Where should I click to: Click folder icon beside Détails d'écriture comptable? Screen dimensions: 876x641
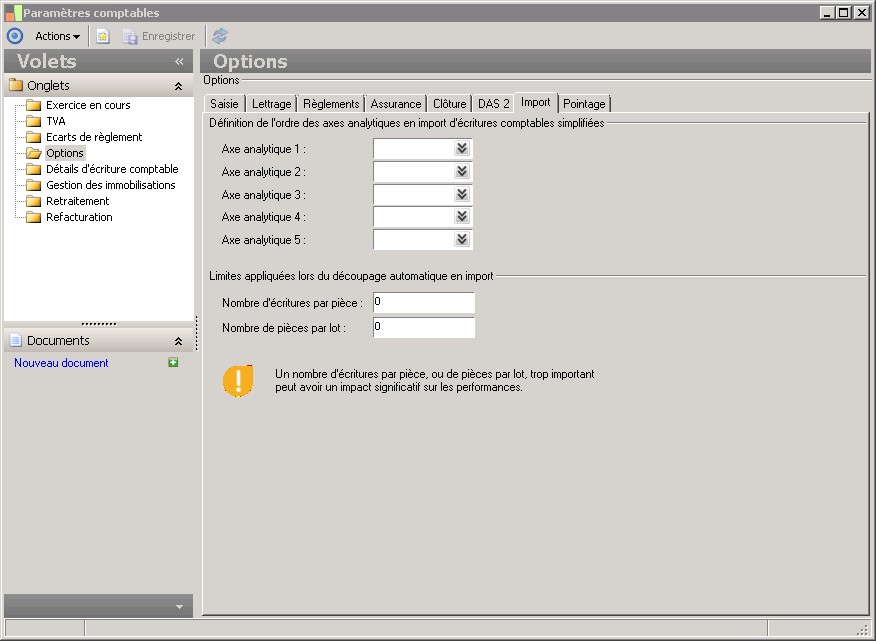coord(34,169)
